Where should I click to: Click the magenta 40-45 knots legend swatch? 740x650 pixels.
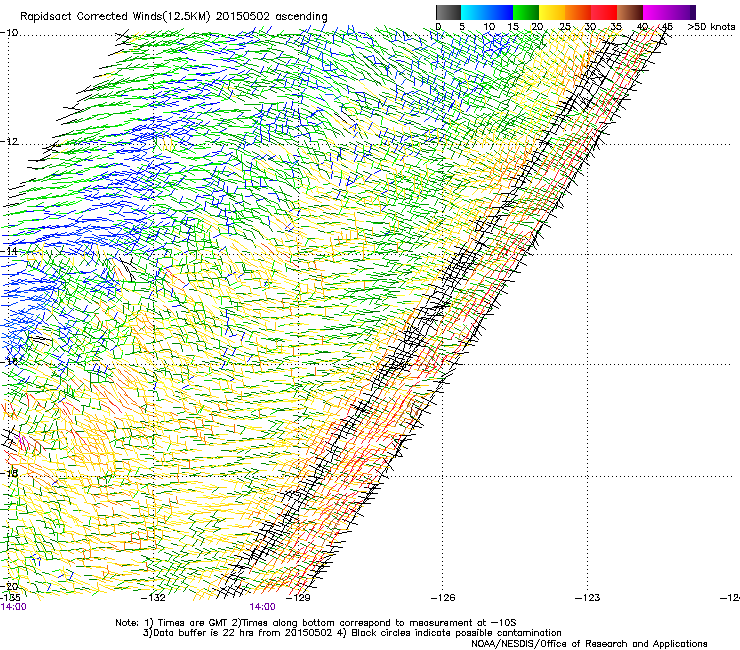656,12
